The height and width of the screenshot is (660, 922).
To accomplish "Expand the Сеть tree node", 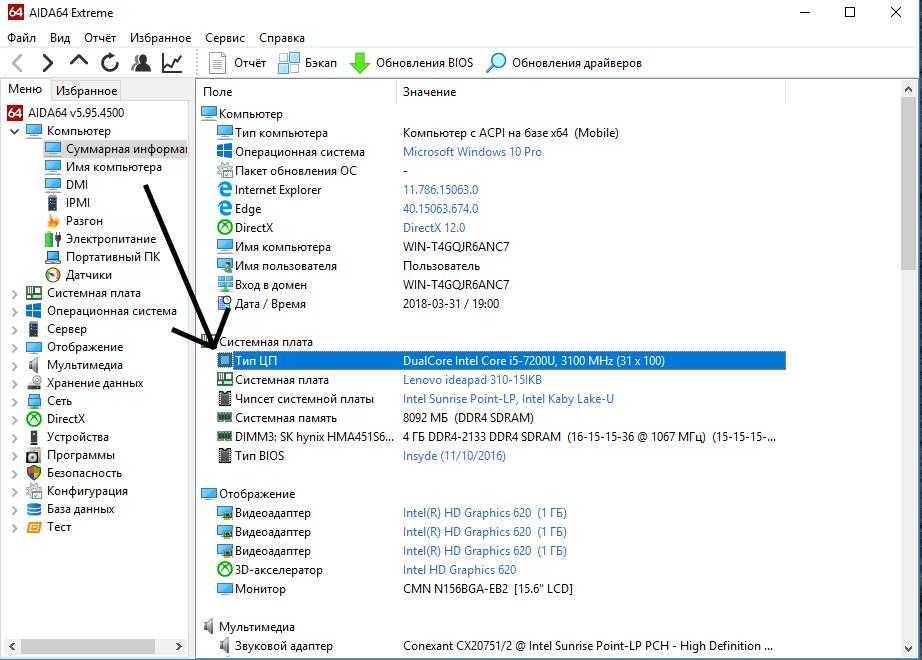I will coord(15,402).
